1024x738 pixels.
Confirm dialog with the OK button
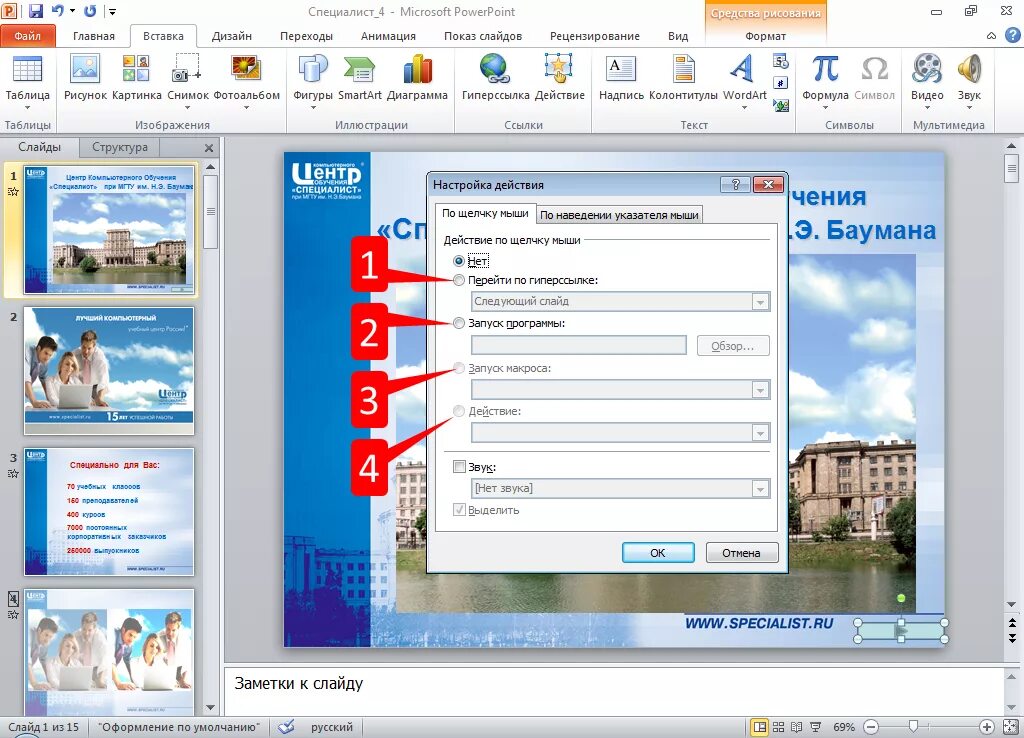click(x=658, y=553)
